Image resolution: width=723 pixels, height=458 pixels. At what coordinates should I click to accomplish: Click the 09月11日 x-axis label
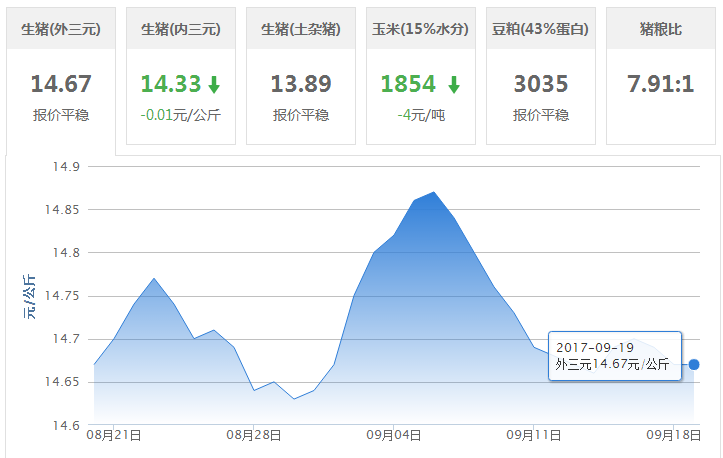tap(534, 436)
